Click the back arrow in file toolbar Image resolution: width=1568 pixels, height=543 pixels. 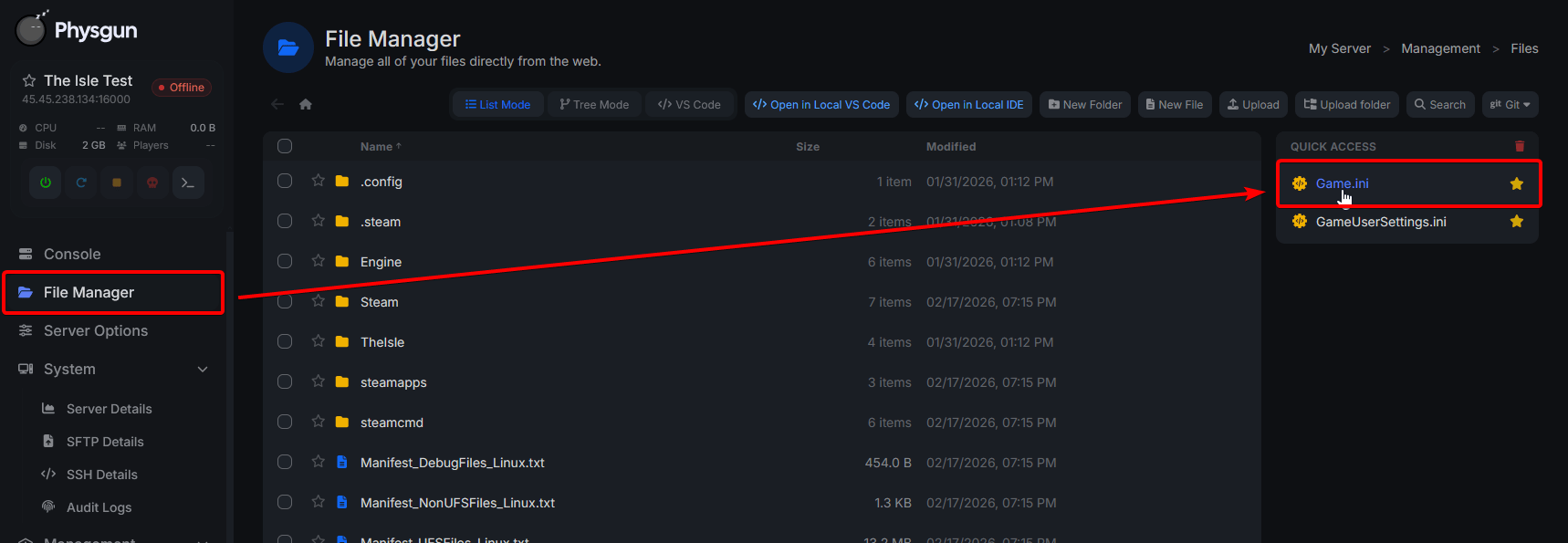[x=277, y=104]
